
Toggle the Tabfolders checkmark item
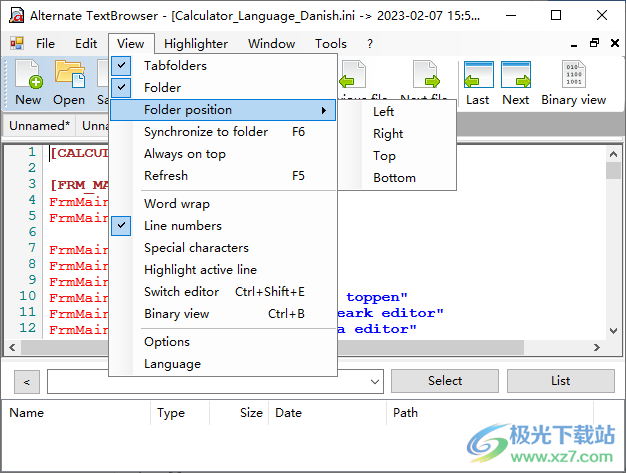click(222, 65)
